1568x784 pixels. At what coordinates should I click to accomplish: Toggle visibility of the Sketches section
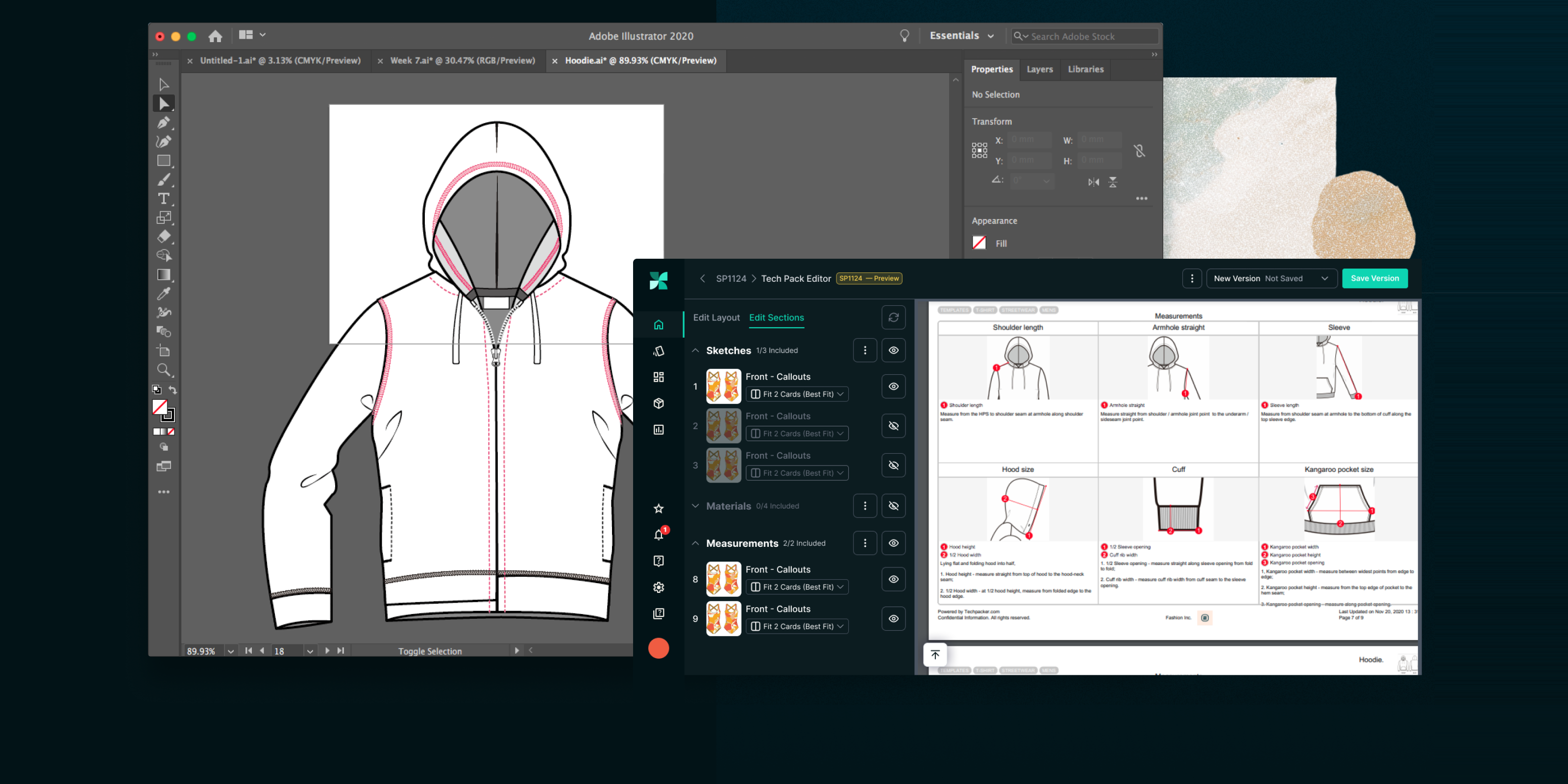coord(893,350)
